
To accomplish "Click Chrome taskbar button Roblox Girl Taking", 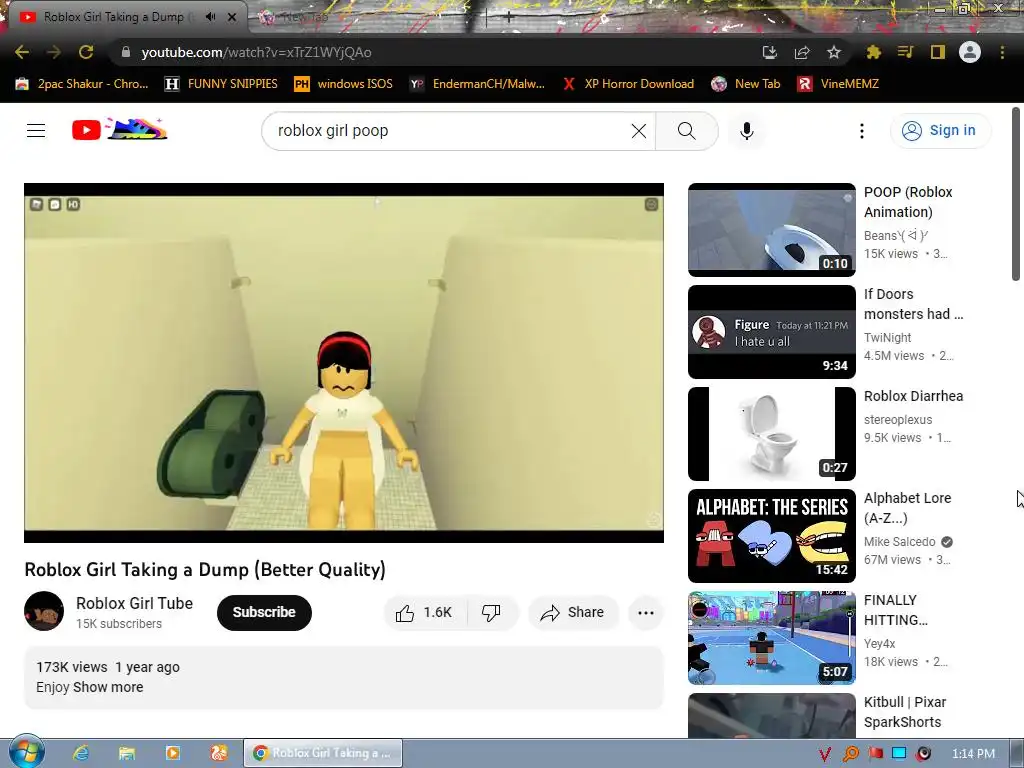I will pyautogui.click(x=323, y=753).
